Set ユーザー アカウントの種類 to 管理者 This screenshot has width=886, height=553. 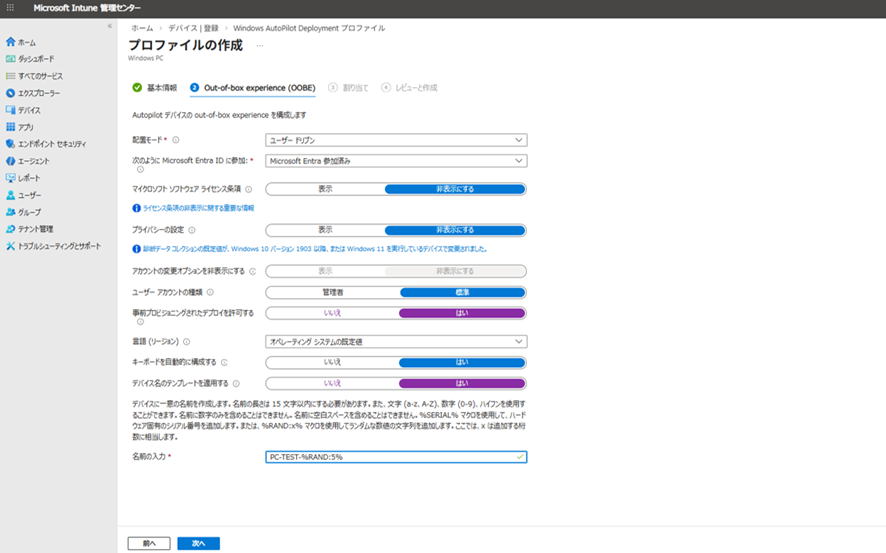(x=332, y=293)
